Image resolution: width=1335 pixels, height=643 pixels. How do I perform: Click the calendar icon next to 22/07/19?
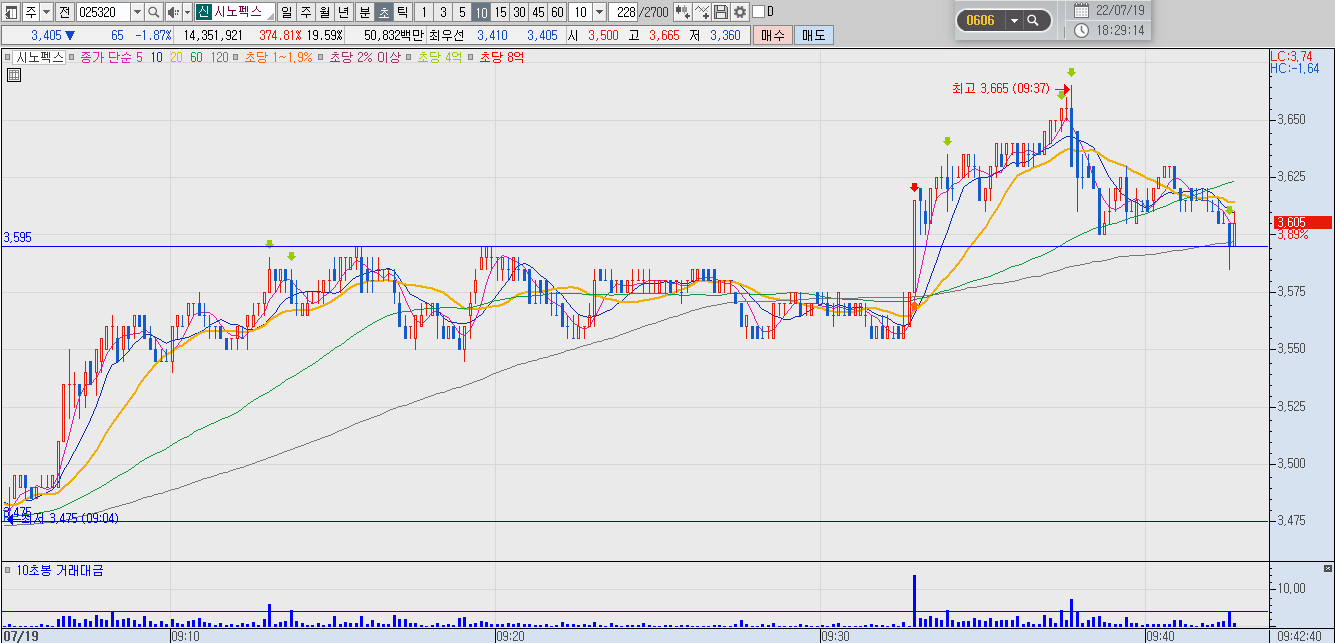(x=1082, y=10)
